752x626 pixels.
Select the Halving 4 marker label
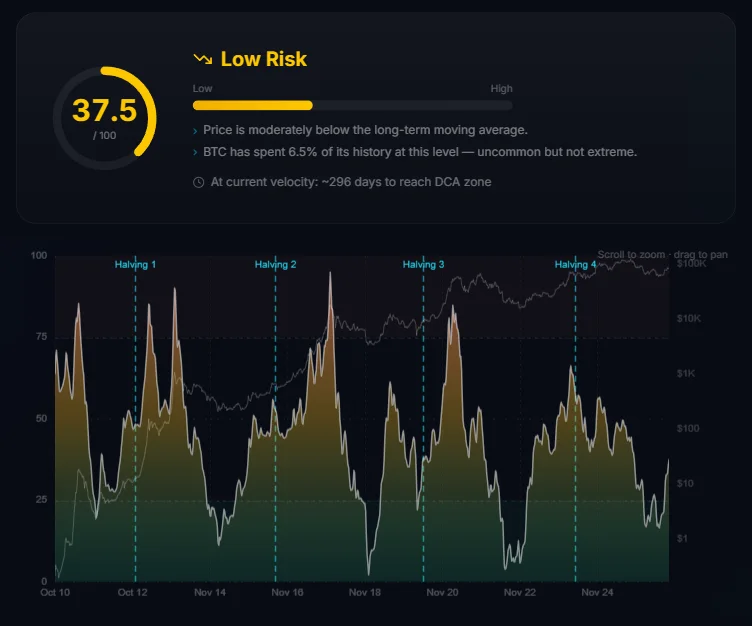576,264
